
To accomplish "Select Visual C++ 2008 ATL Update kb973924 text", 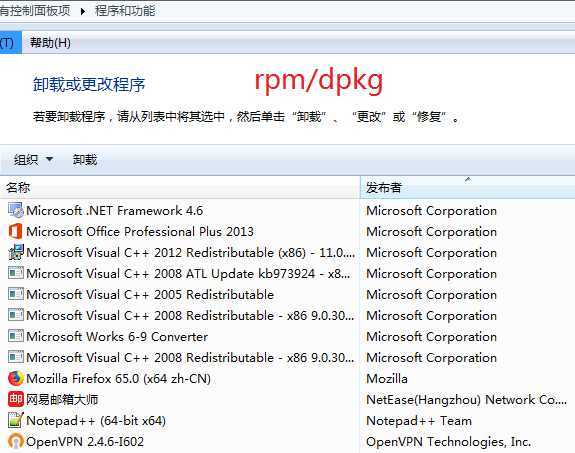I will pyautogui.click(x=188, y=273).
